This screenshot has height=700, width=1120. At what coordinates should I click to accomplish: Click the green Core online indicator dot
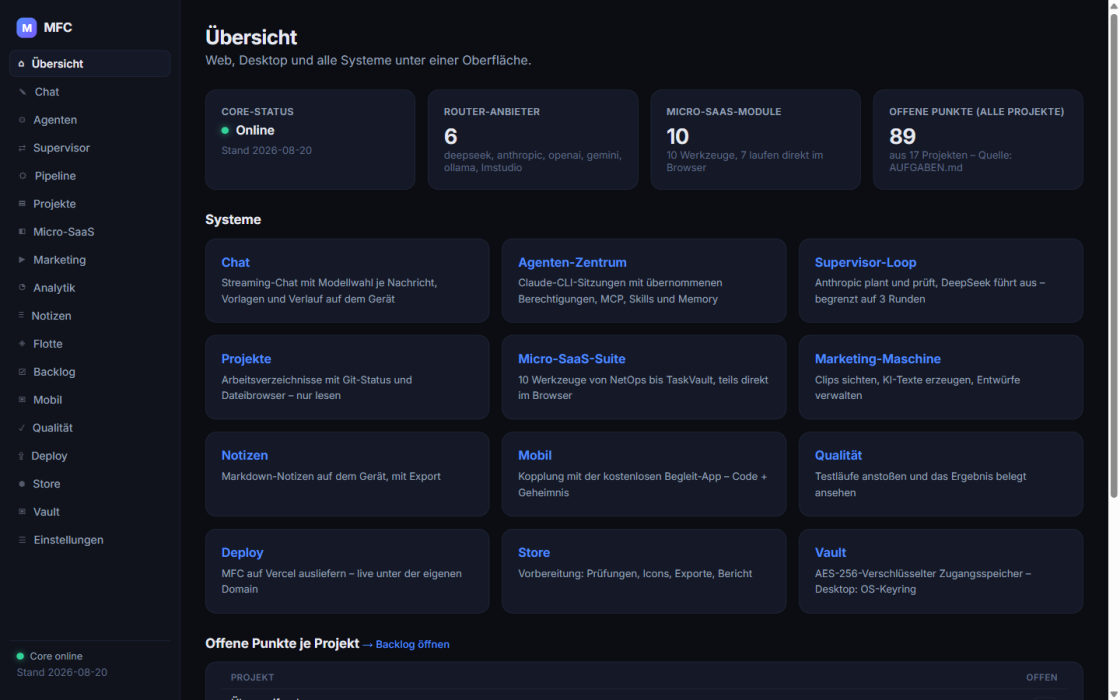(20, 656)
